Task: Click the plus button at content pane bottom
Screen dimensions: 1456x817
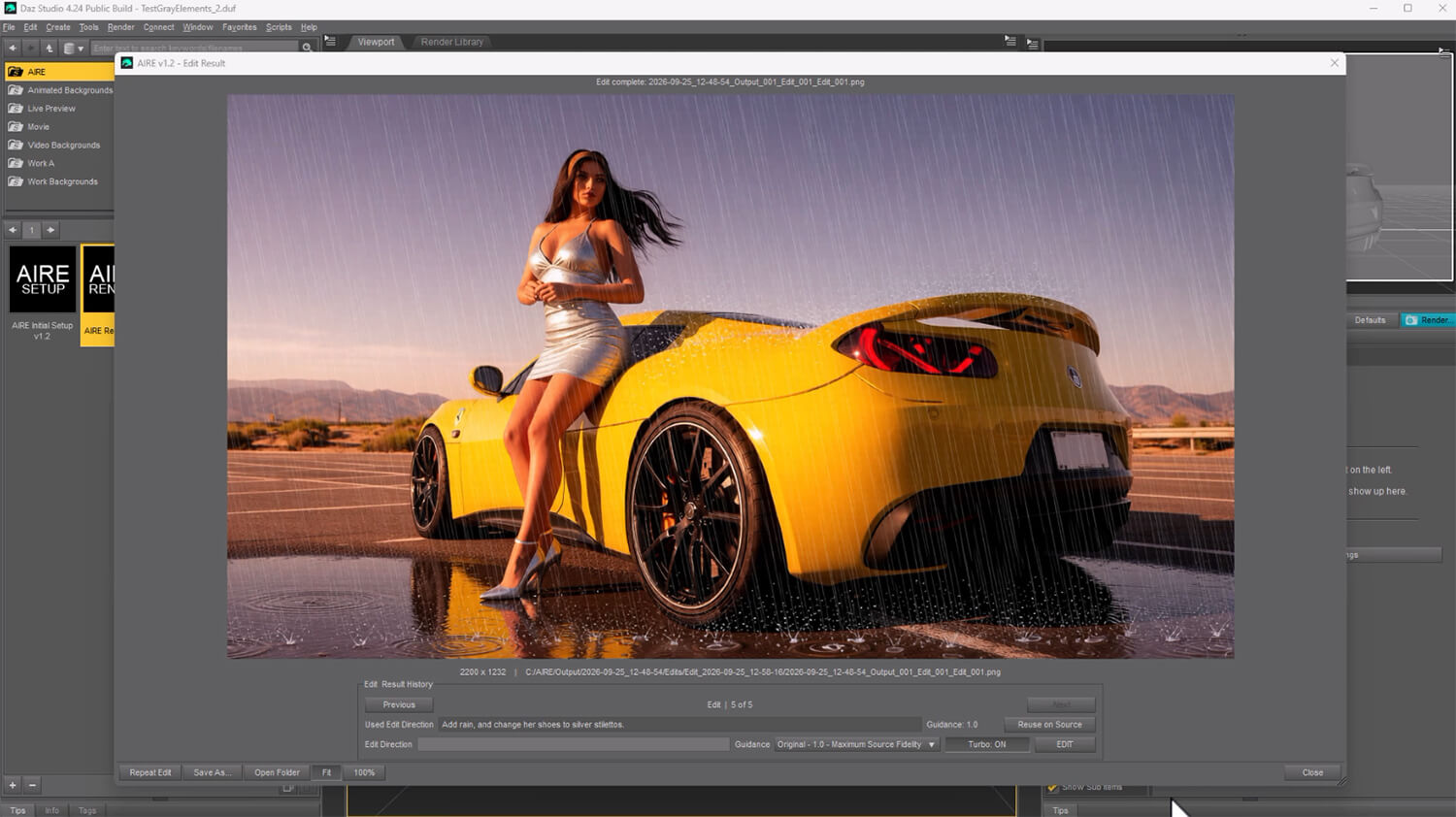Action: 13,785
